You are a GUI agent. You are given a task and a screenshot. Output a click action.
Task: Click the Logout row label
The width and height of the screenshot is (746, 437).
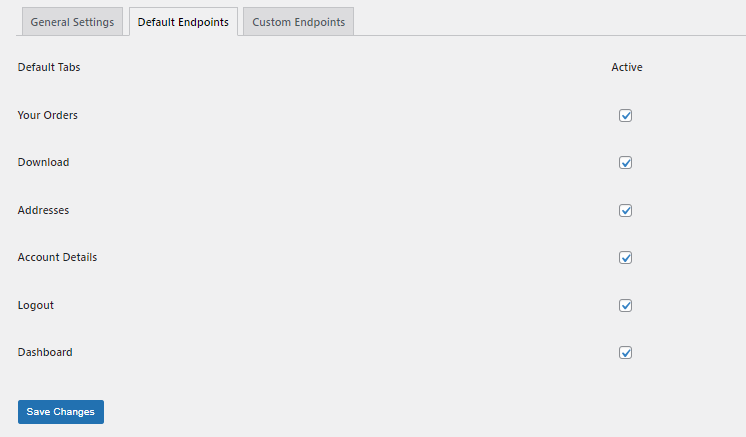tap(36, 305)
